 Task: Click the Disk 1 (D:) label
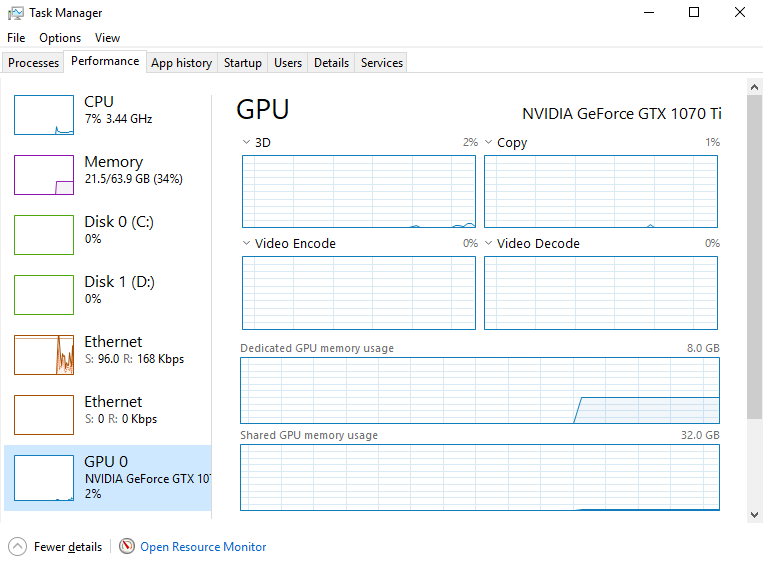[x=119, y=281]
